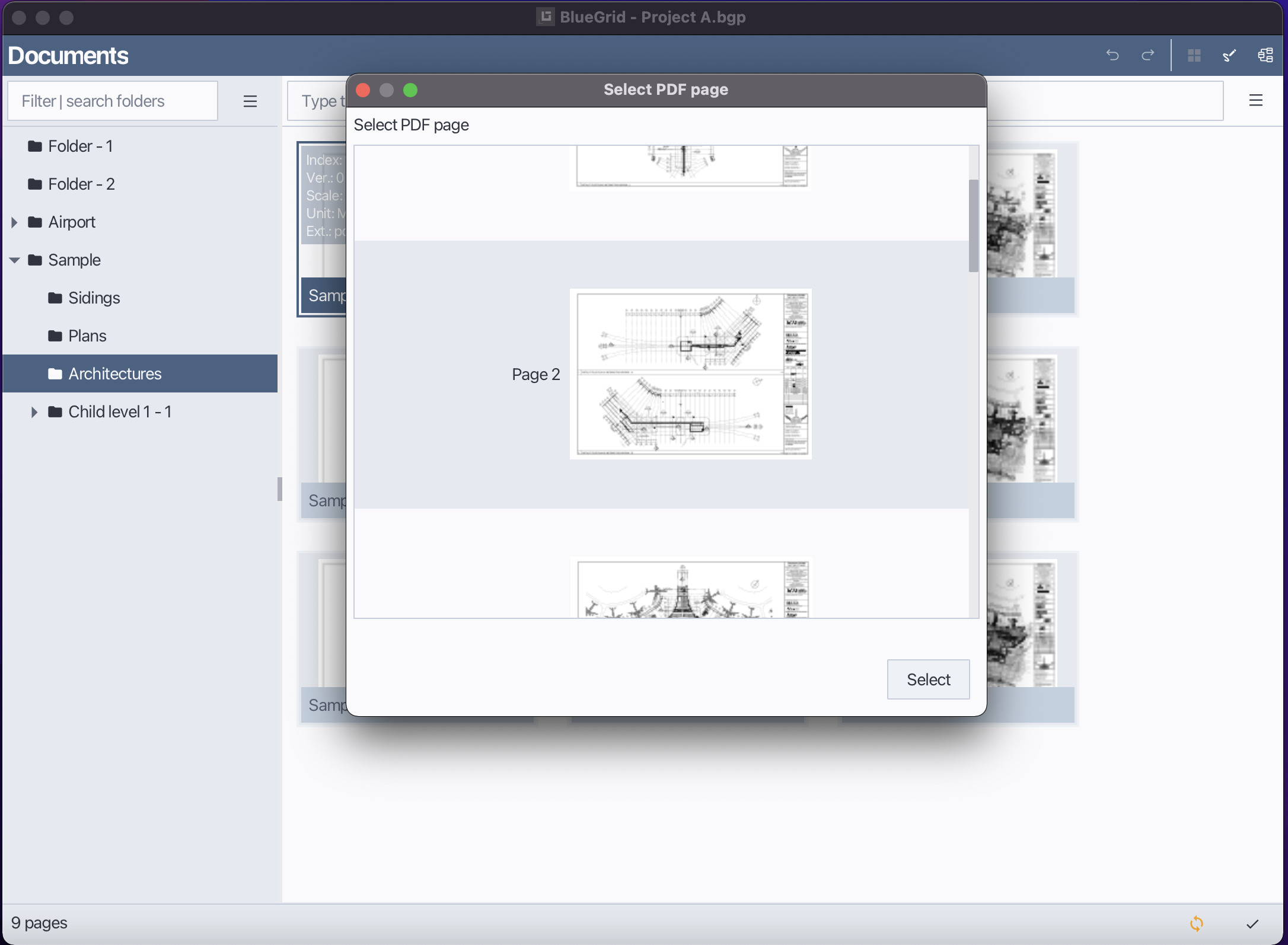
Task: Click the folder search filter field
Action: coord(112,101)
